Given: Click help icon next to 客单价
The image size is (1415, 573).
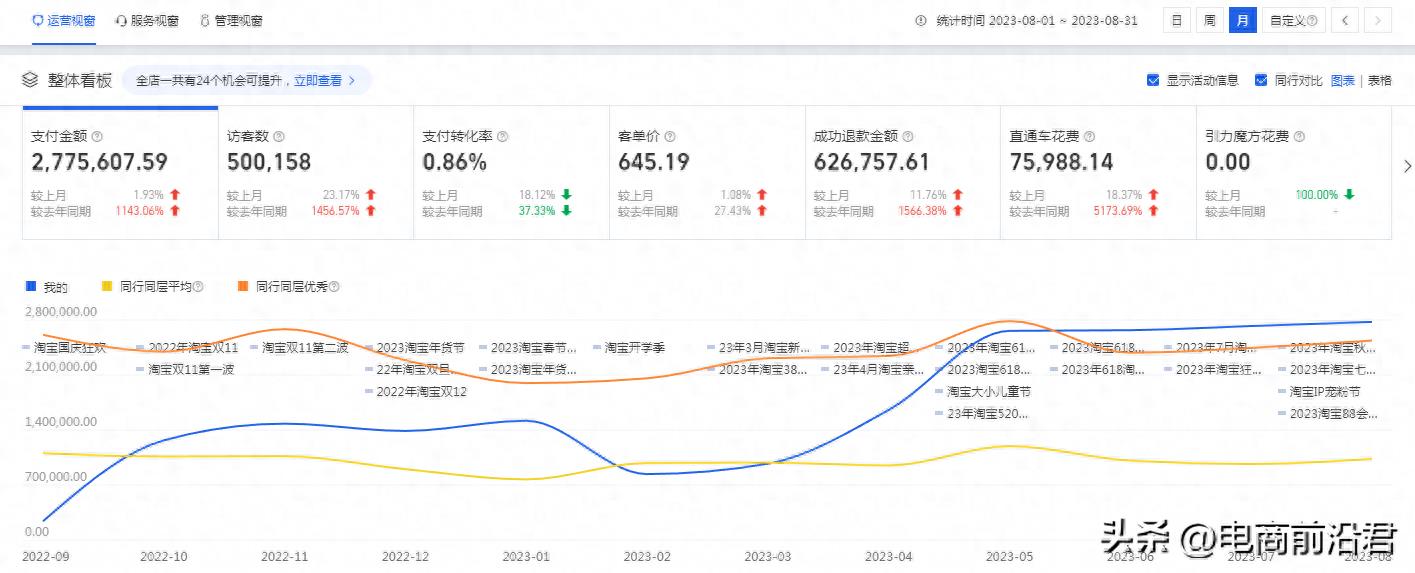Looking at the screenshot, I should [x=670, y=137].
